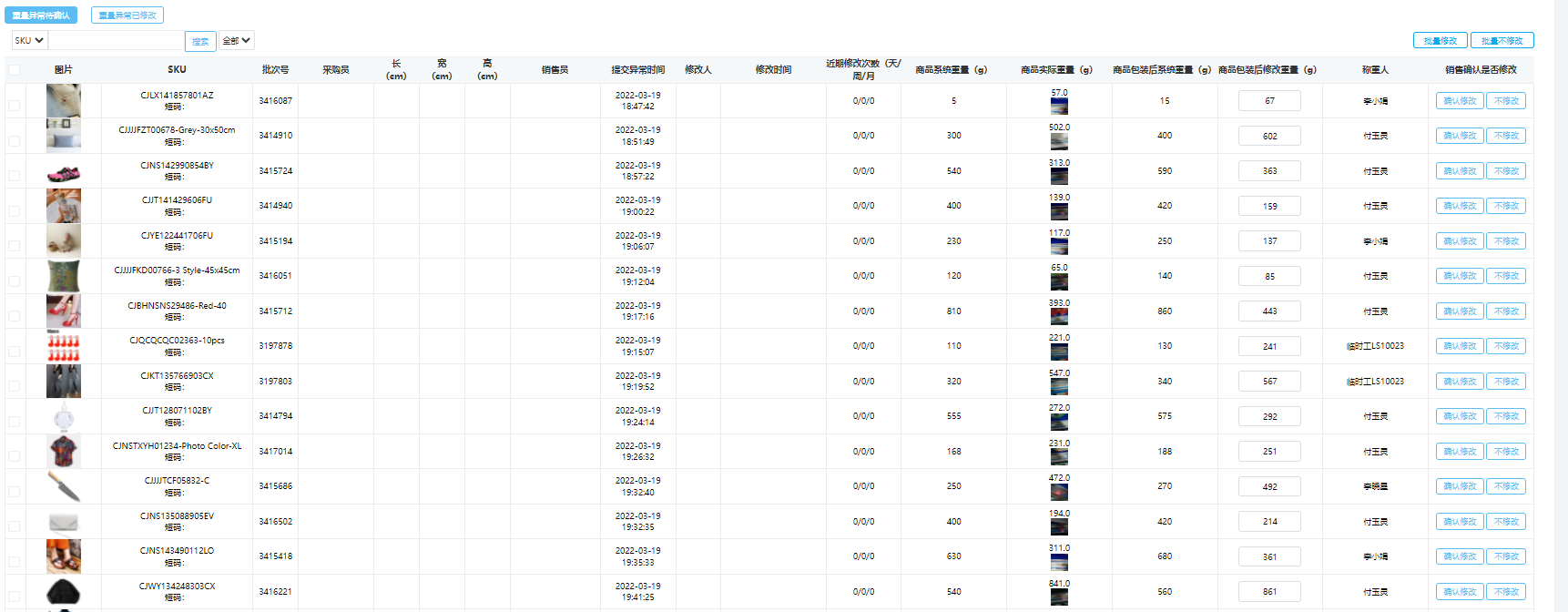Open sandals image for CJNS143490112LO
Screen dimensions: 1568x612
pos(64,556)
